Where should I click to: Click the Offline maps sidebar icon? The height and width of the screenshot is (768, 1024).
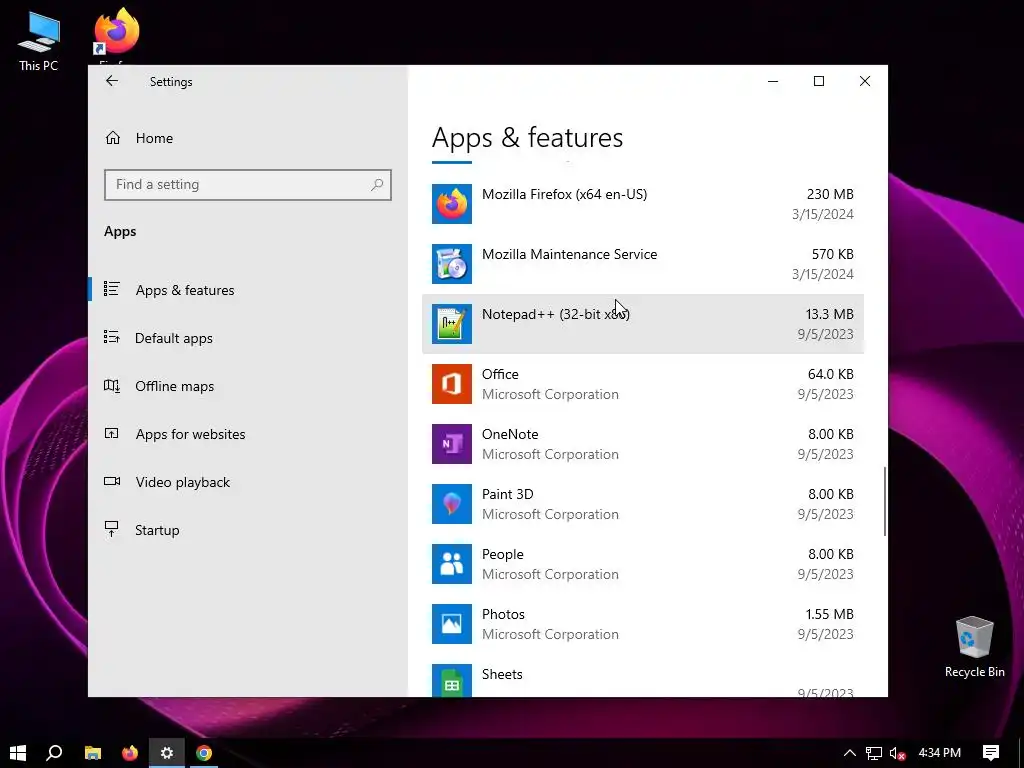[x=112, y=386]
